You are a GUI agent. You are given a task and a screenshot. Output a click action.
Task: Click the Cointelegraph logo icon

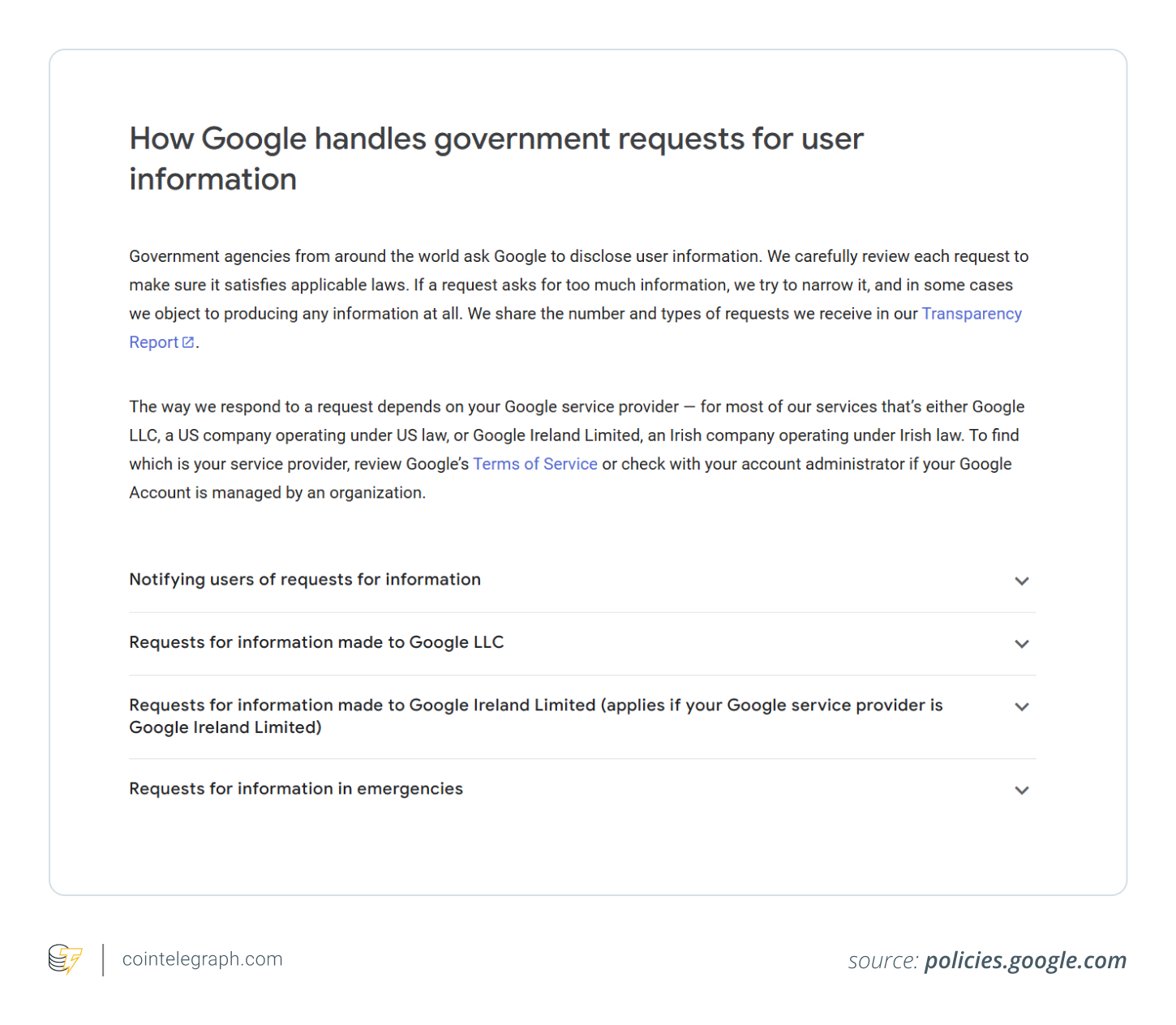click(x=65, y=959)
